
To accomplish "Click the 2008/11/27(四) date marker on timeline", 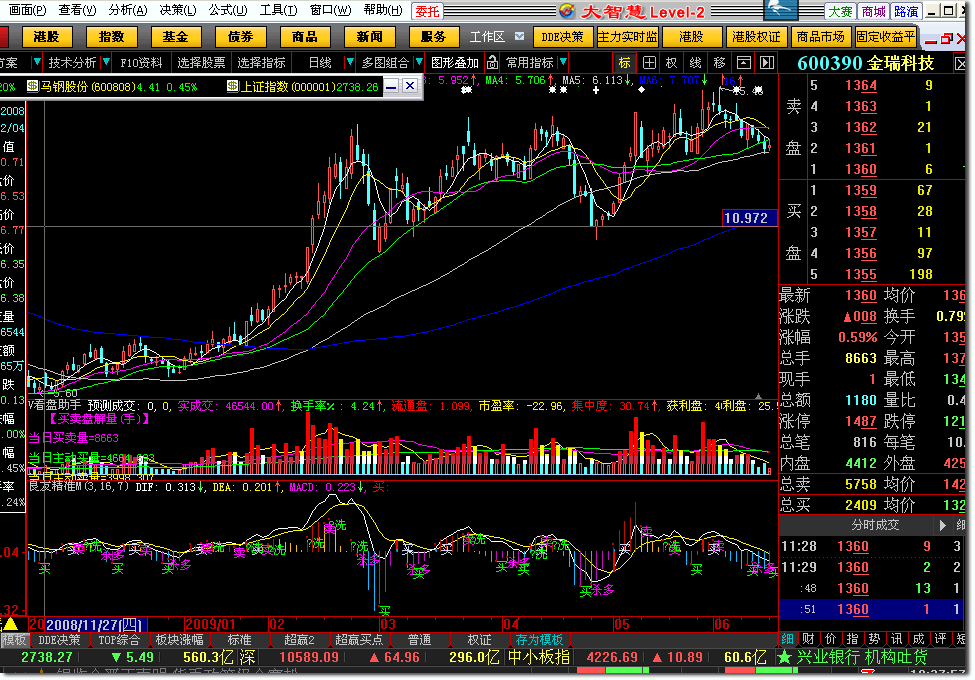I will pyautogui.click(x=94, y=625).
